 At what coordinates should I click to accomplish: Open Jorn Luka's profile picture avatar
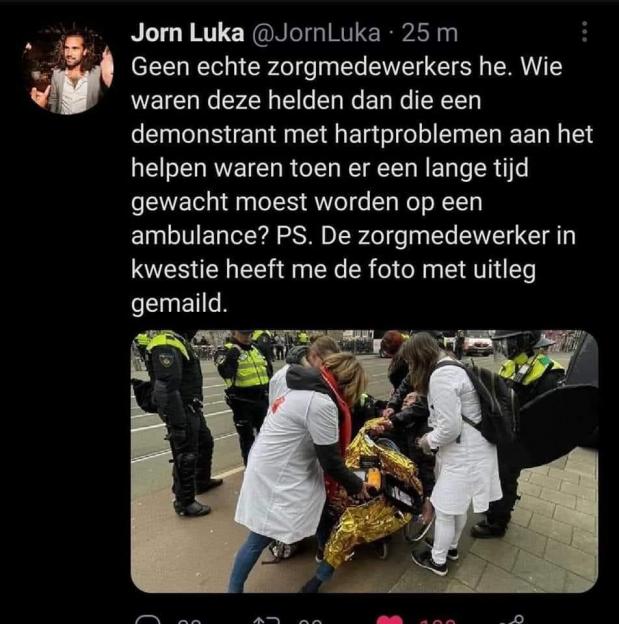pos(68,68)
